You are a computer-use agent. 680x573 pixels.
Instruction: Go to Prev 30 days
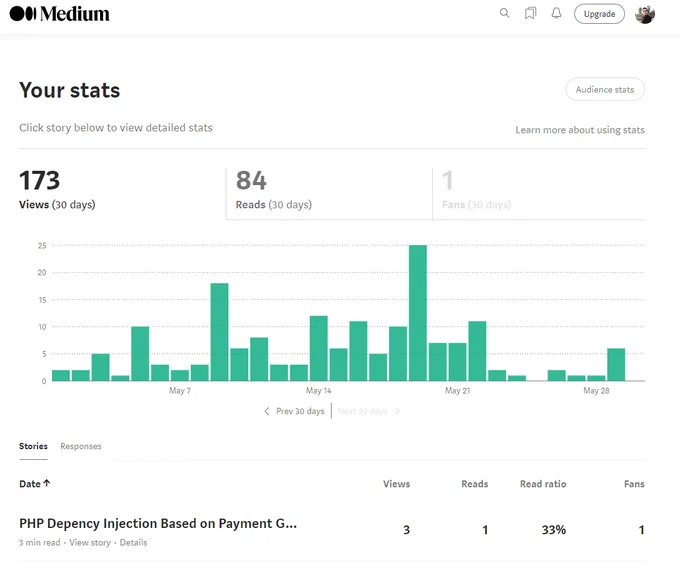tap(300, 411)
